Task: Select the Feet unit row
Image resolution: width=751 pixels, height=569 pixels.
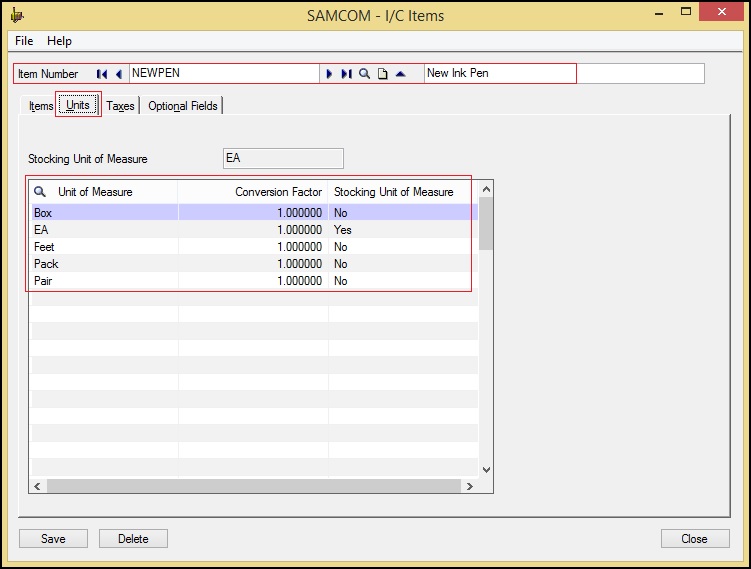Action: pos(254,247)
